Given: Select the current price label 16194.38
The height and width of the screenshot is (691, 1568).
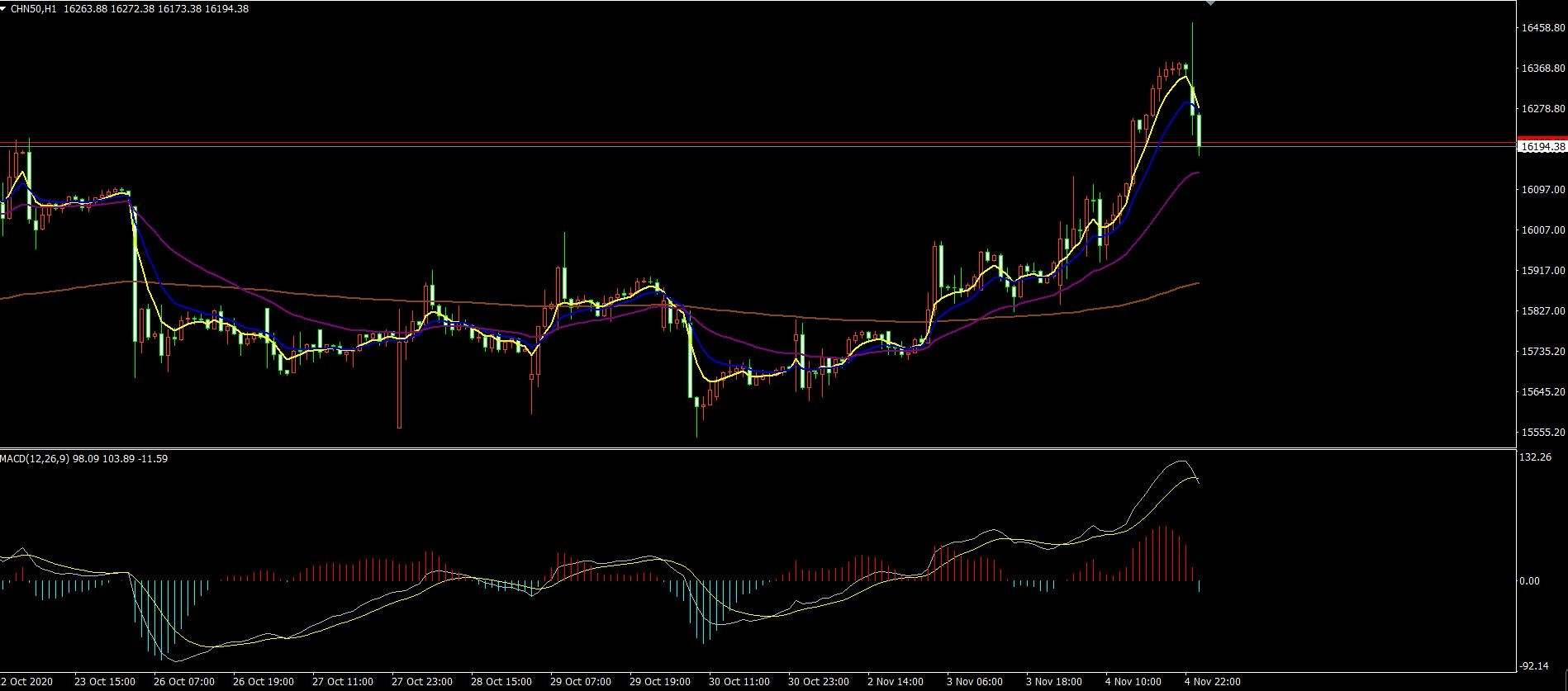Looking at the screenshot, I should [x=1543, y=147].
